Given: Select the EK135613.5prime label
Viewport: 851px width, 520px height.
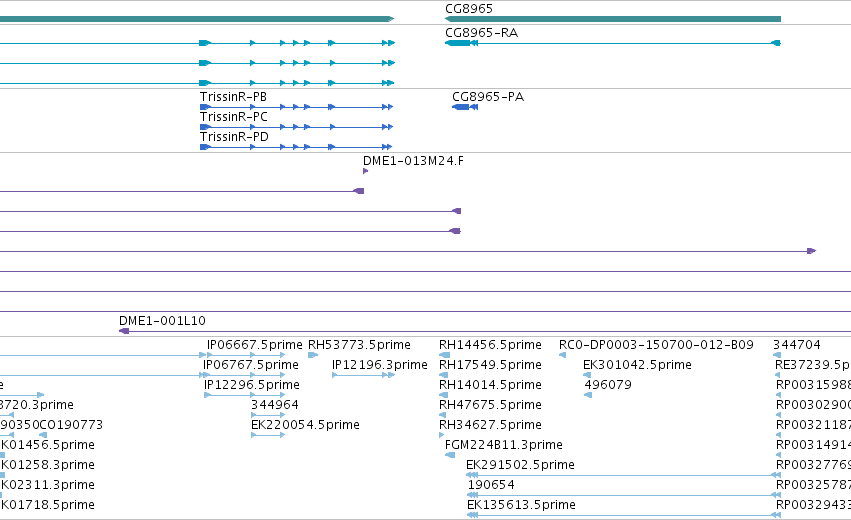Looking at the screenshot, I should point(521,505).
